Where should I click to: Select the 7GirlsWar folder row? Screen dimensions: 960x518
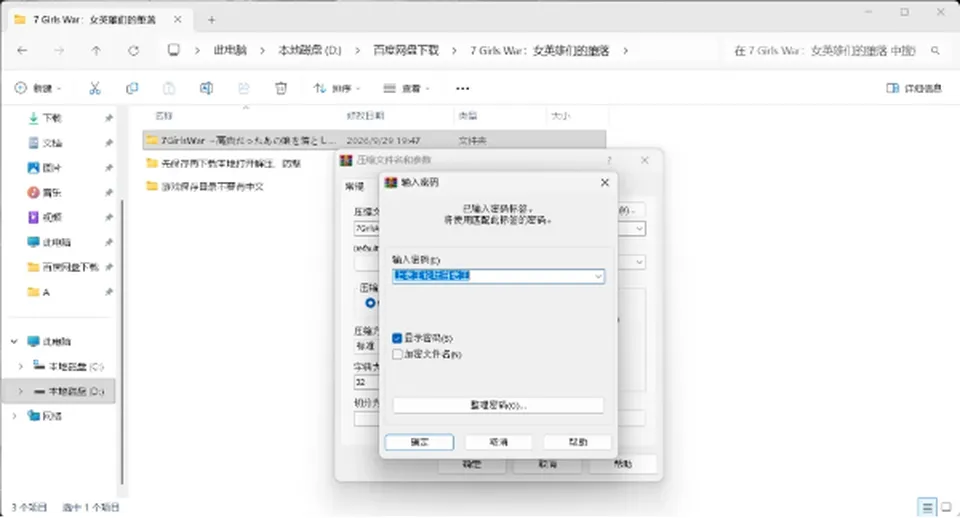[374, 140]
